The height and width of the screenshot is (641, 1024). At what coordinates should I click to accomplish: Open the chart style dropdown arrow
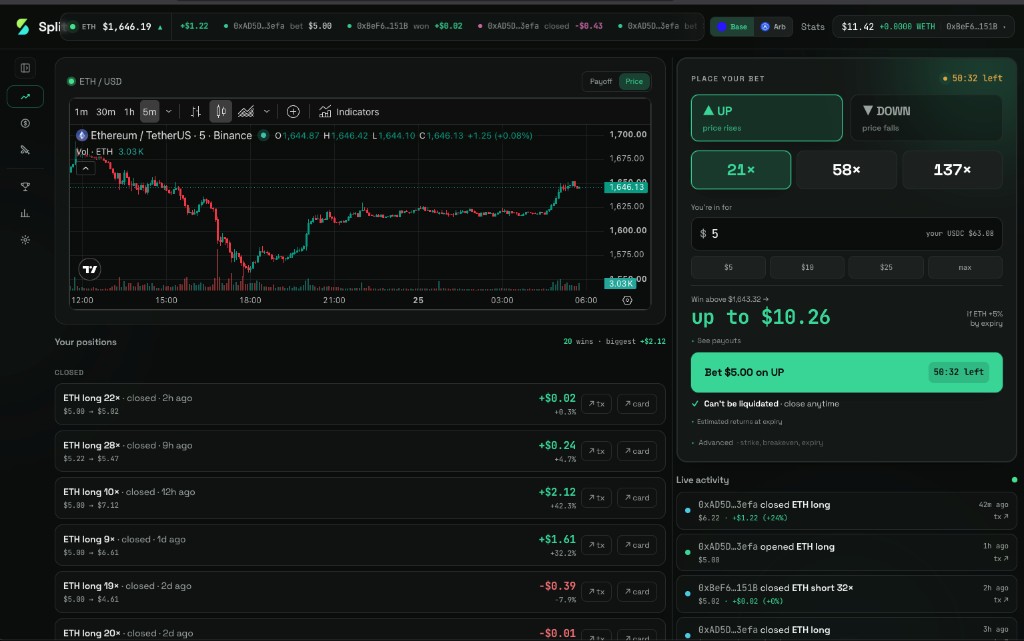point(266,112)
